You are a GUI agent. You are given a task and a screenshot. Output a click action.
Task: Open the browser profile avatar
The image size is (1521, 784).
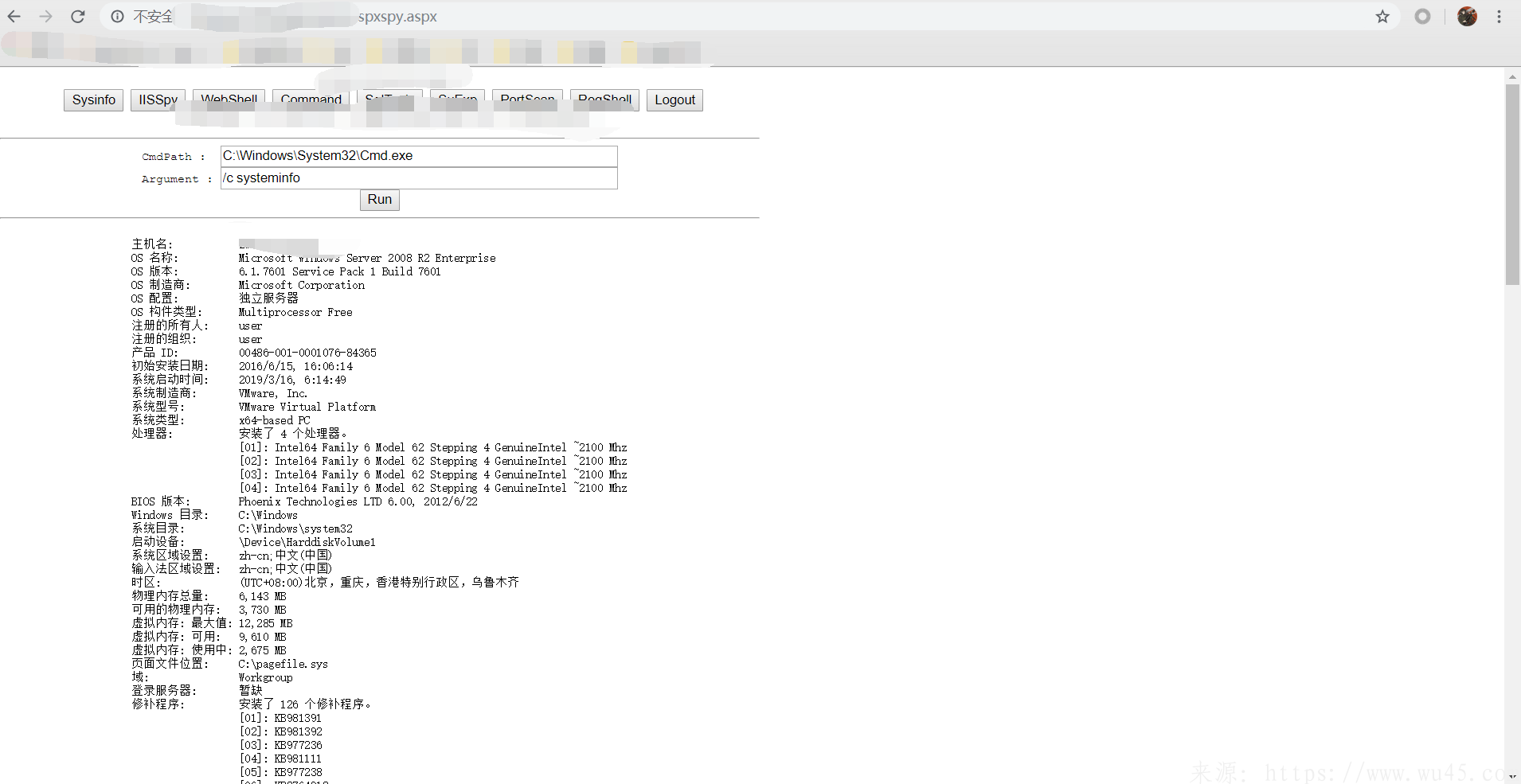tap(1467, 17)
